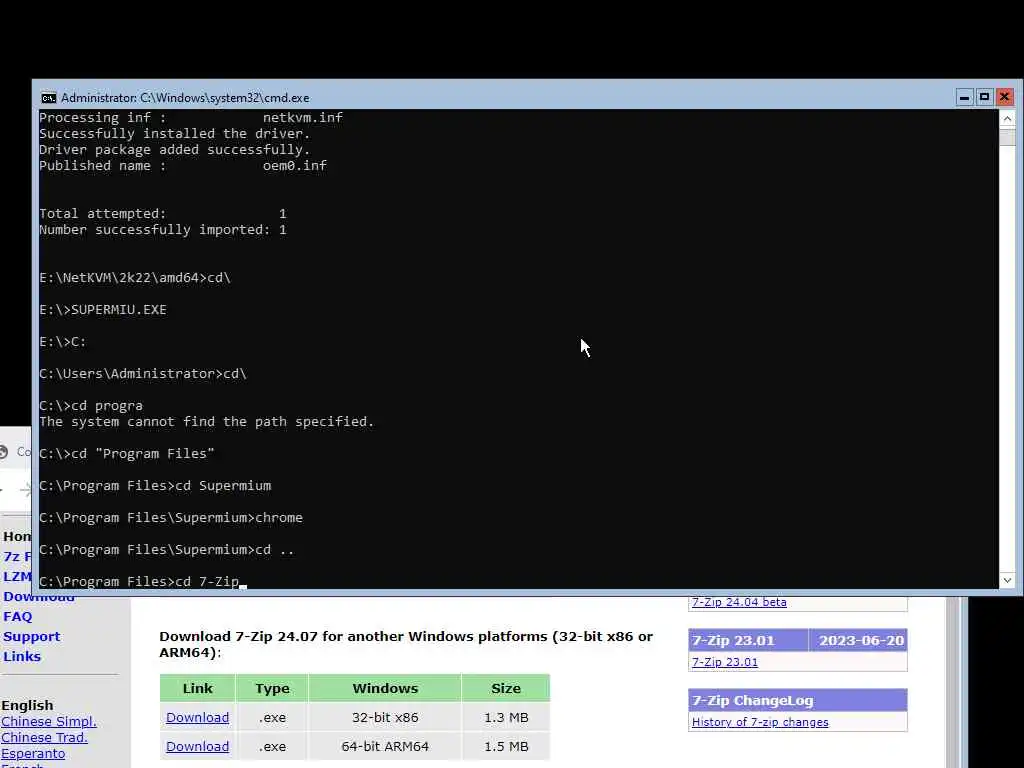The height and width of the screenshot is (768, 1024).
Task: Open History of 7-zip changes link
Action: (760, 722)
